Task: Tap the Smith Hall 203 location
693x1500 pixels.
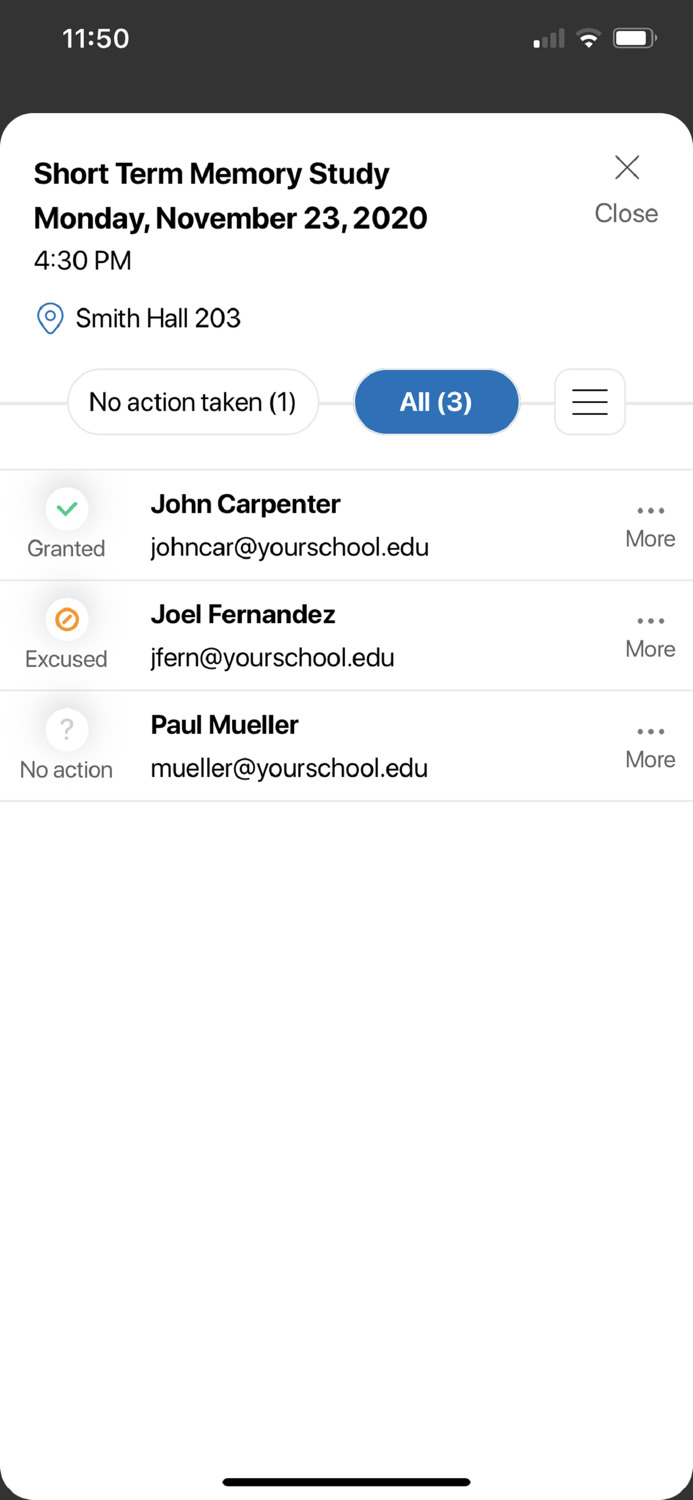Action: coord(158,319)
